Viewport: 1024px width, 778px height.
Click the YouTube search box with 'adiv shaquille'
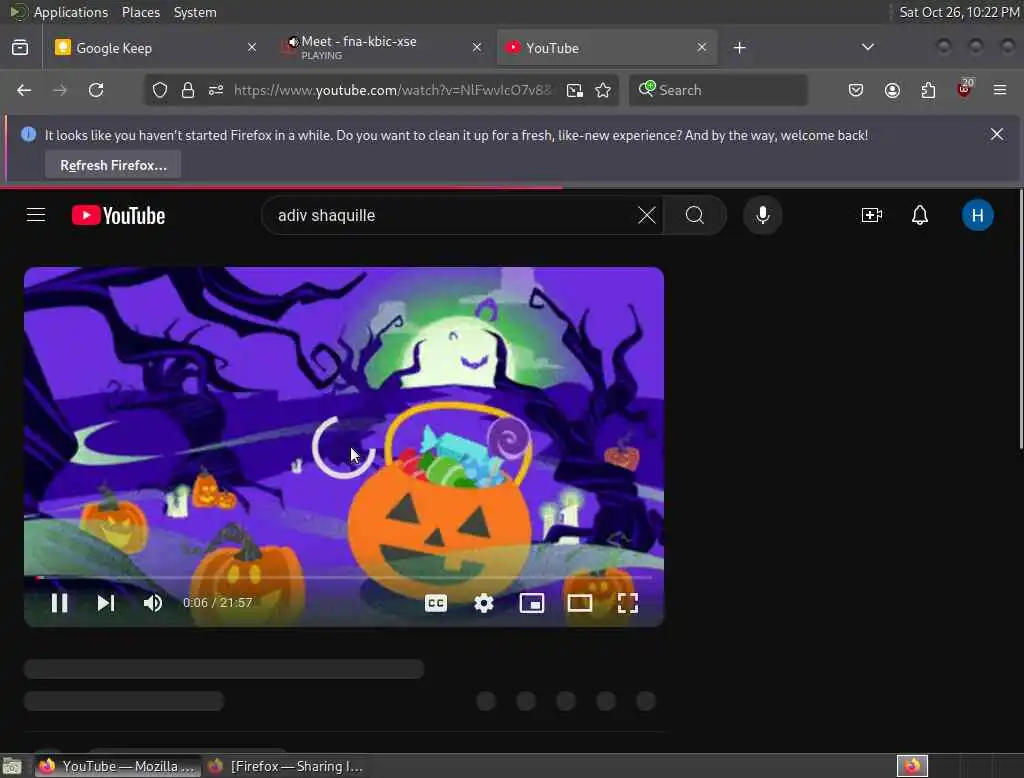pyautogui.click(x=451, y=215)
